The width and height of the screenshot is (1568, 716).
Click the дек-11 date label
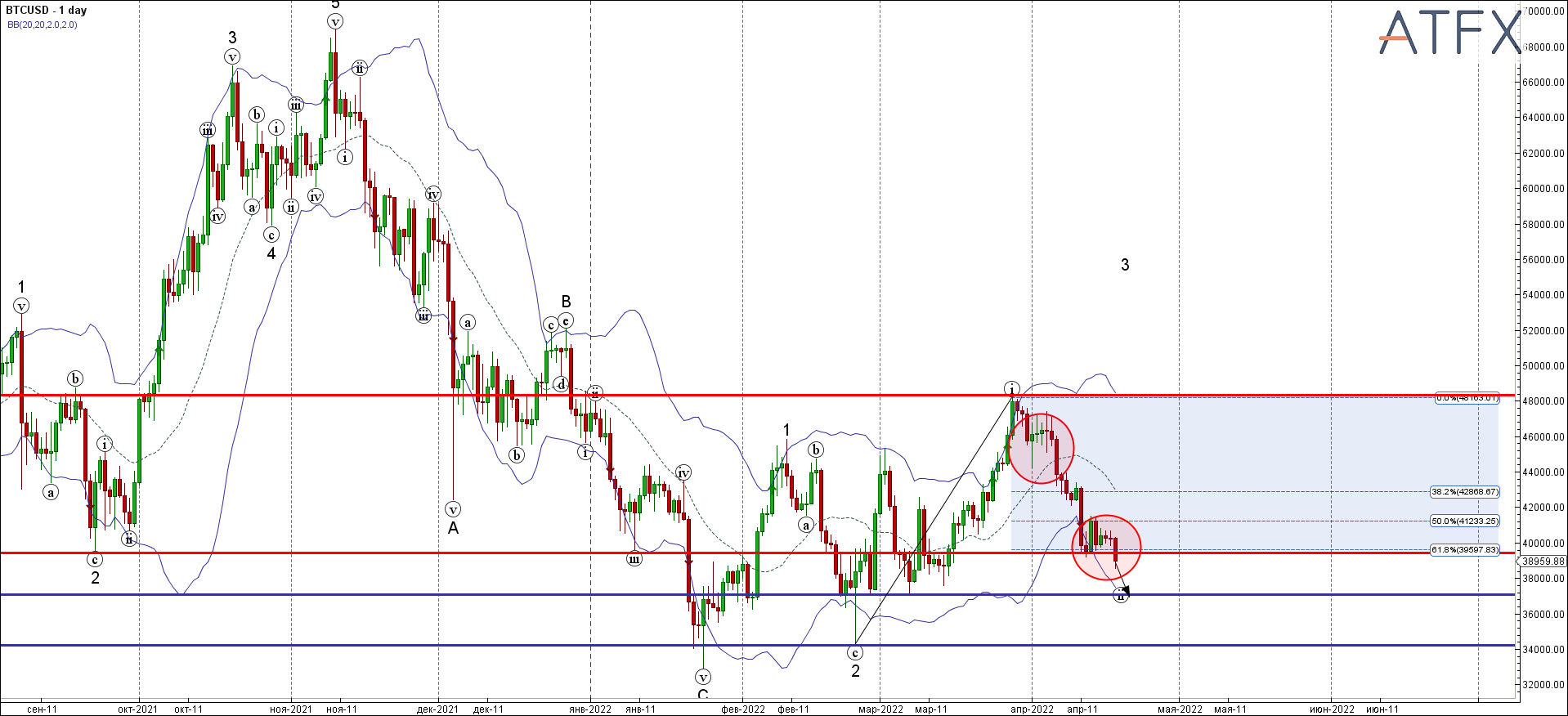[488, 709]
